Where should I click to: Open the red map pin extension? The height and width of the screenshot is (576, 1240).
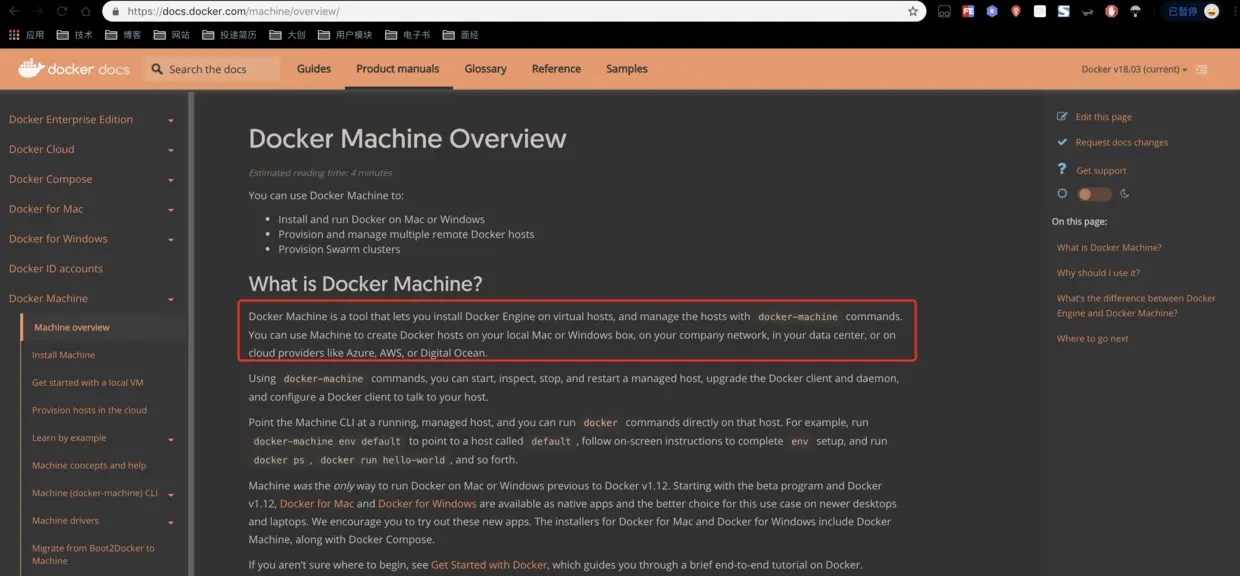tap(1016, 12)
